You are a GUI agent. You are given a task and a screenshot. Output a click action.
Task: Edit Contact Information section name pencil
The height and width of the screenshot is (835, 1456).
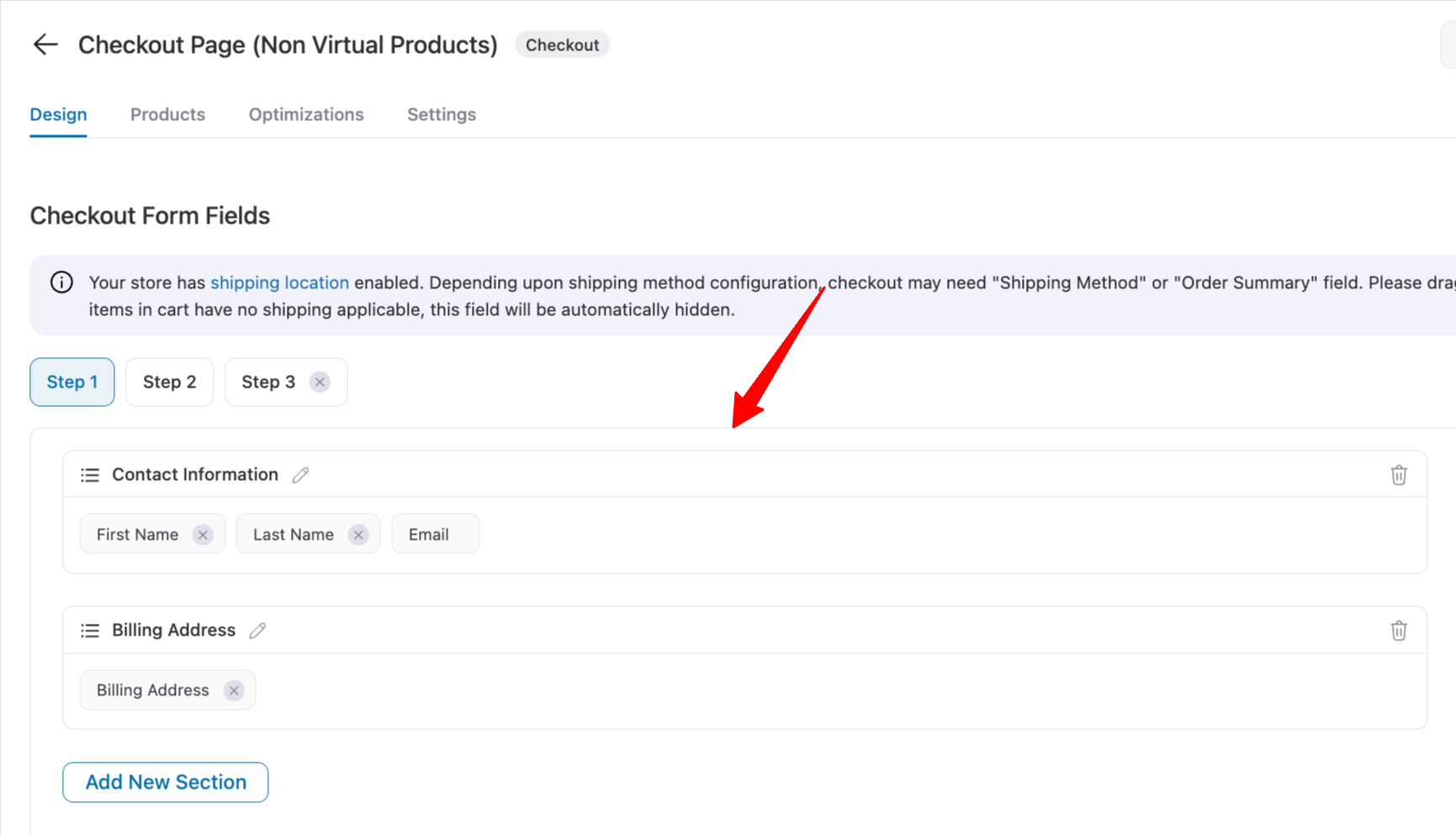coord(300,475)
